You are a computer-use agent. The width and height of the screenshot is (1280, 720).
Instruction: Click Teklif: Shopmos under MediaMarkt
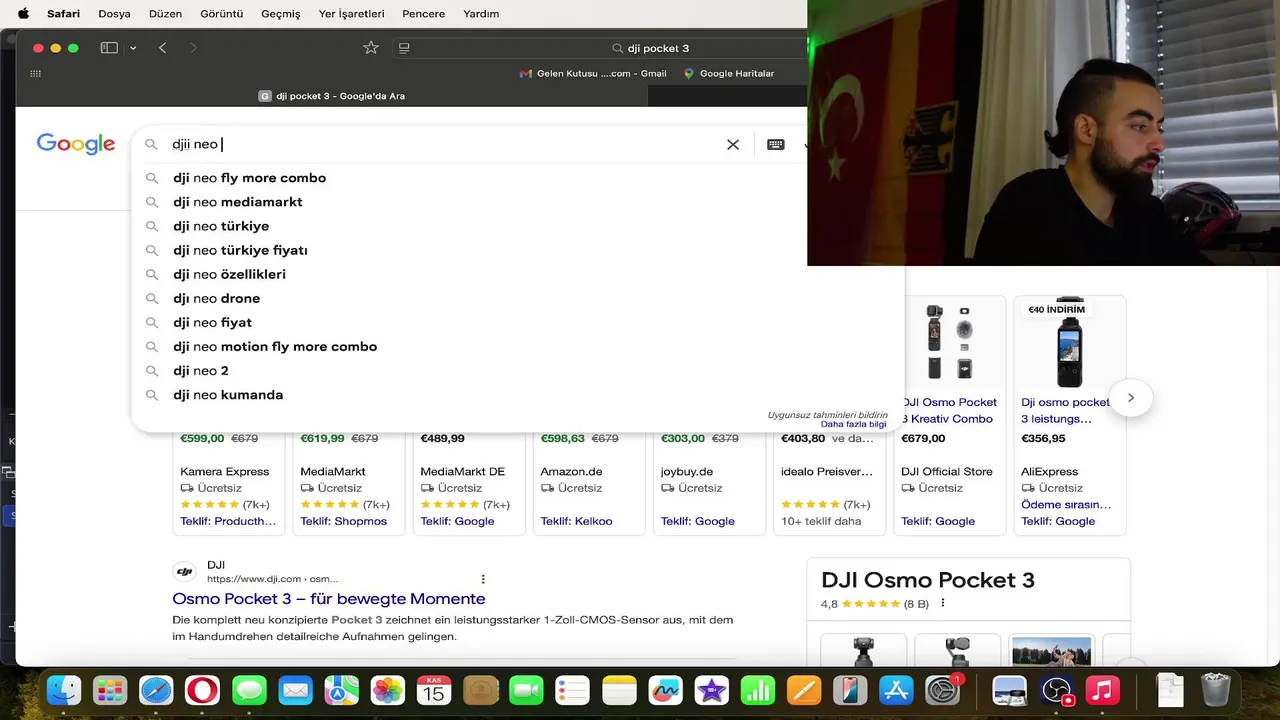pyautogui.click(x=343, y=521)
